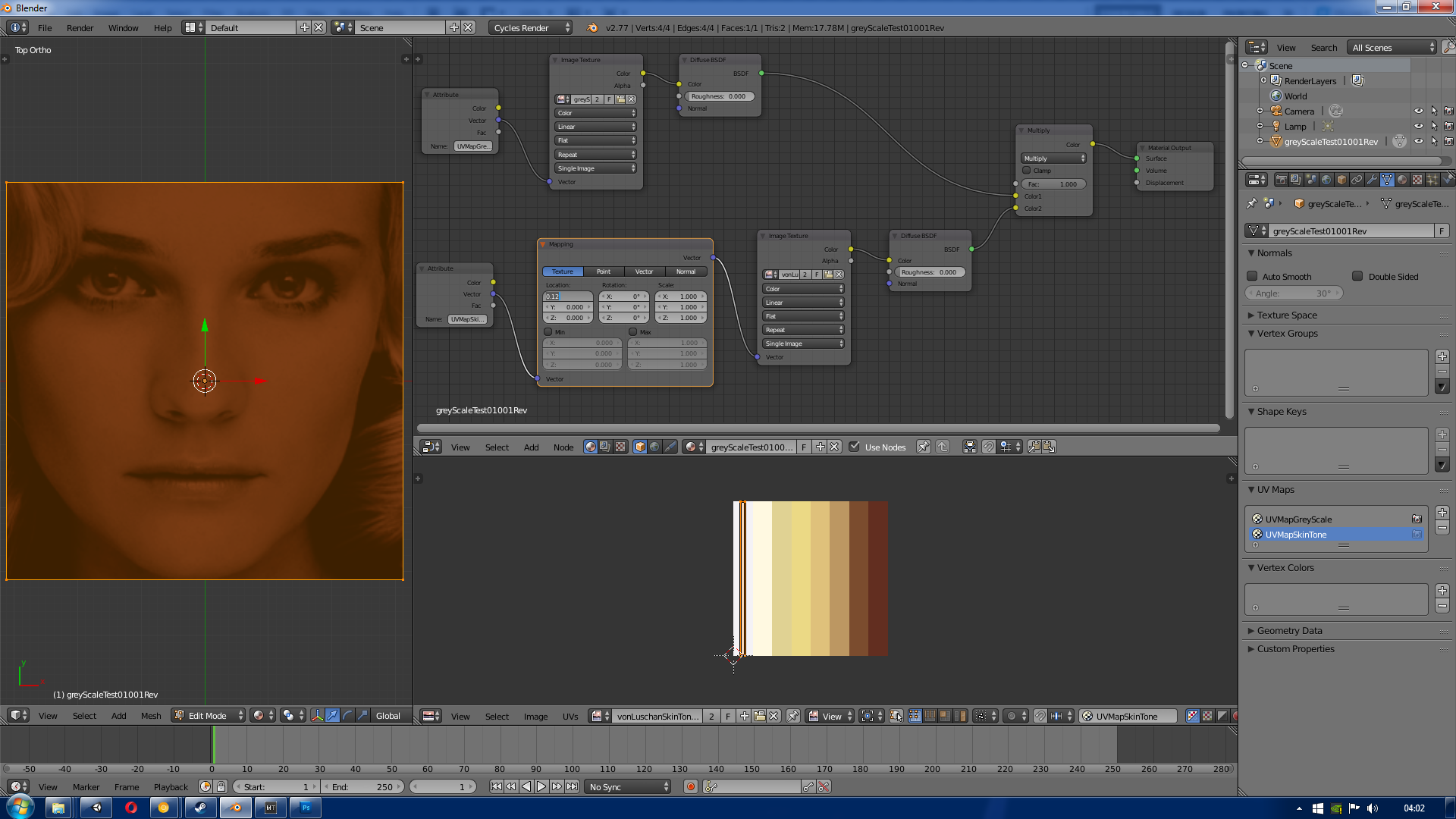The width and height of the screenshot is (1456, 819).
Task: Open the Material properties tab (sphere icon)
Action: coord(1402,180)
